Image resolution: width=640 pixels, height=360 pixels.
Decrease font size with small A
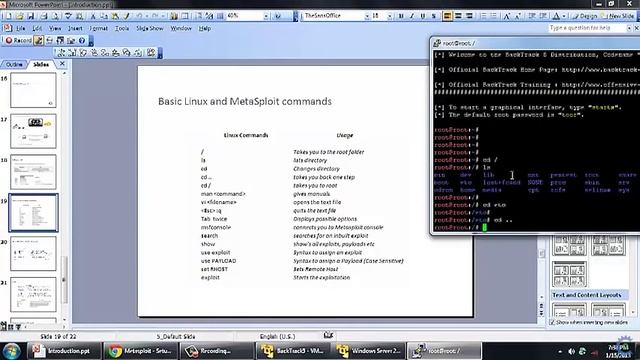pyautogui.click(x=518, y=16)
